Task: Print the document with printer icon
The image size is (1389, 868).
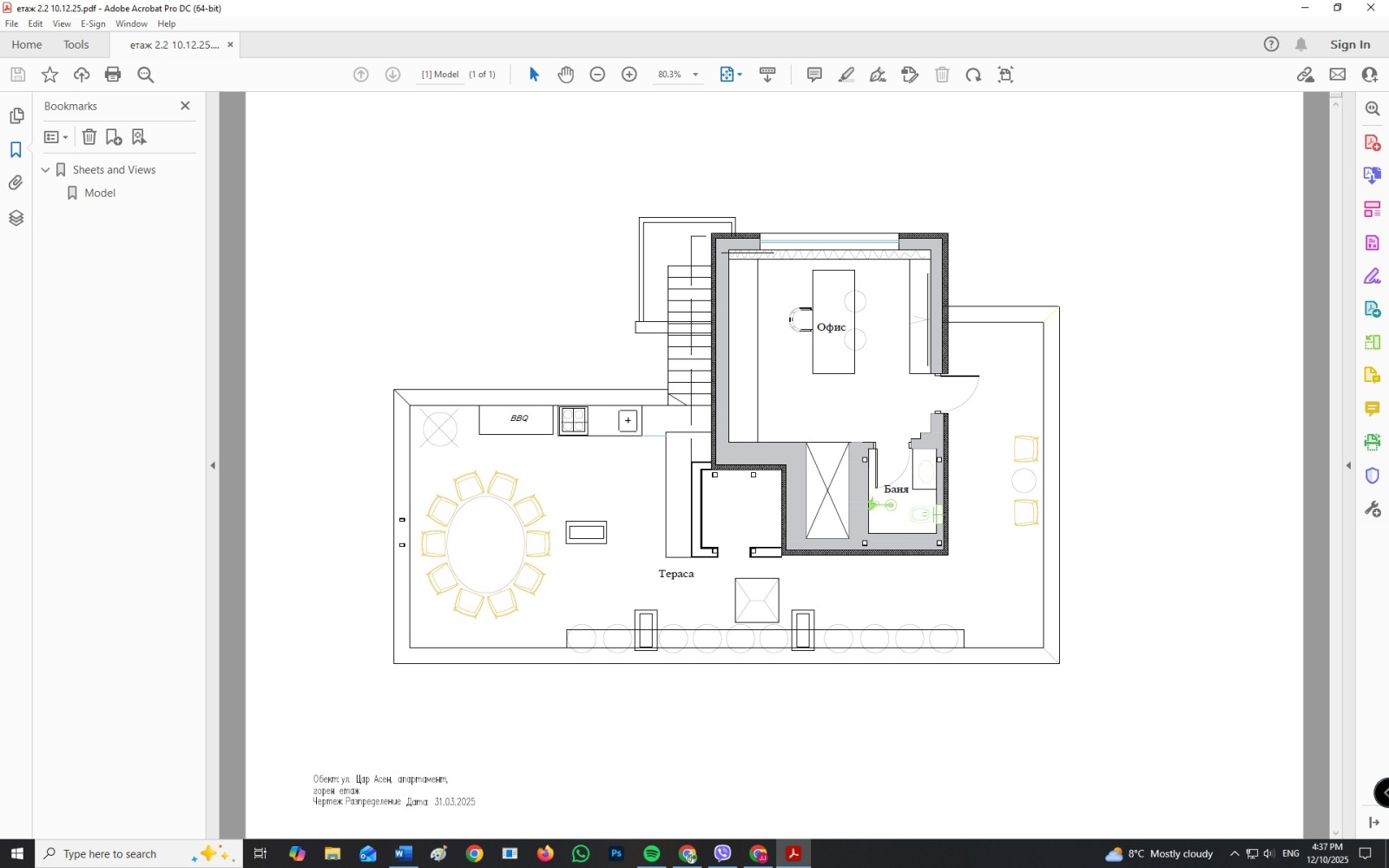Action: click(x=113, y=75)
